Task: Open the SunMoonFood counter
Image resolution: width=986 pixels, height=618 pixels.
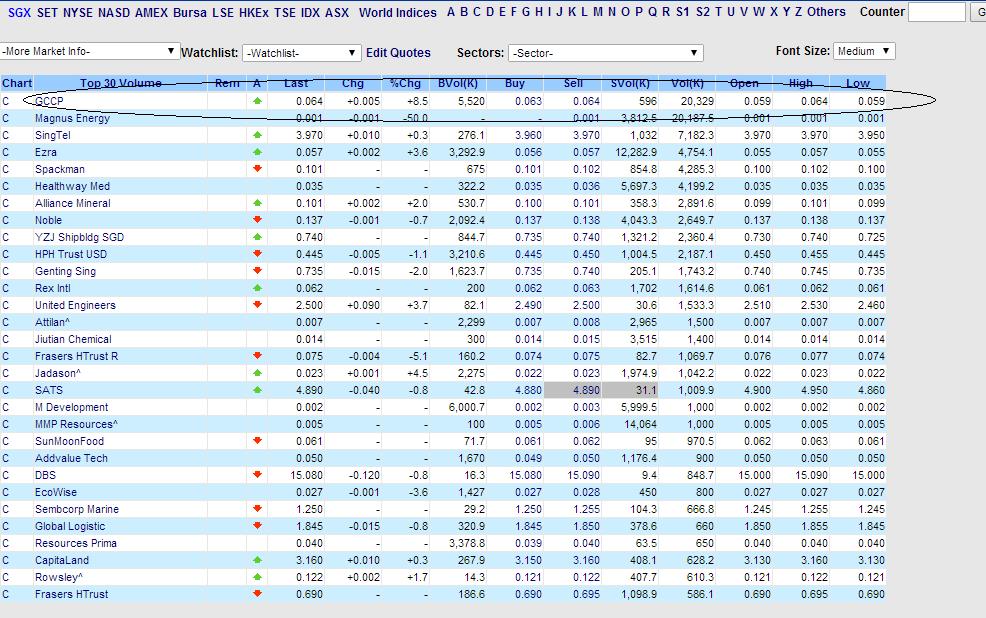Action: 69,441
